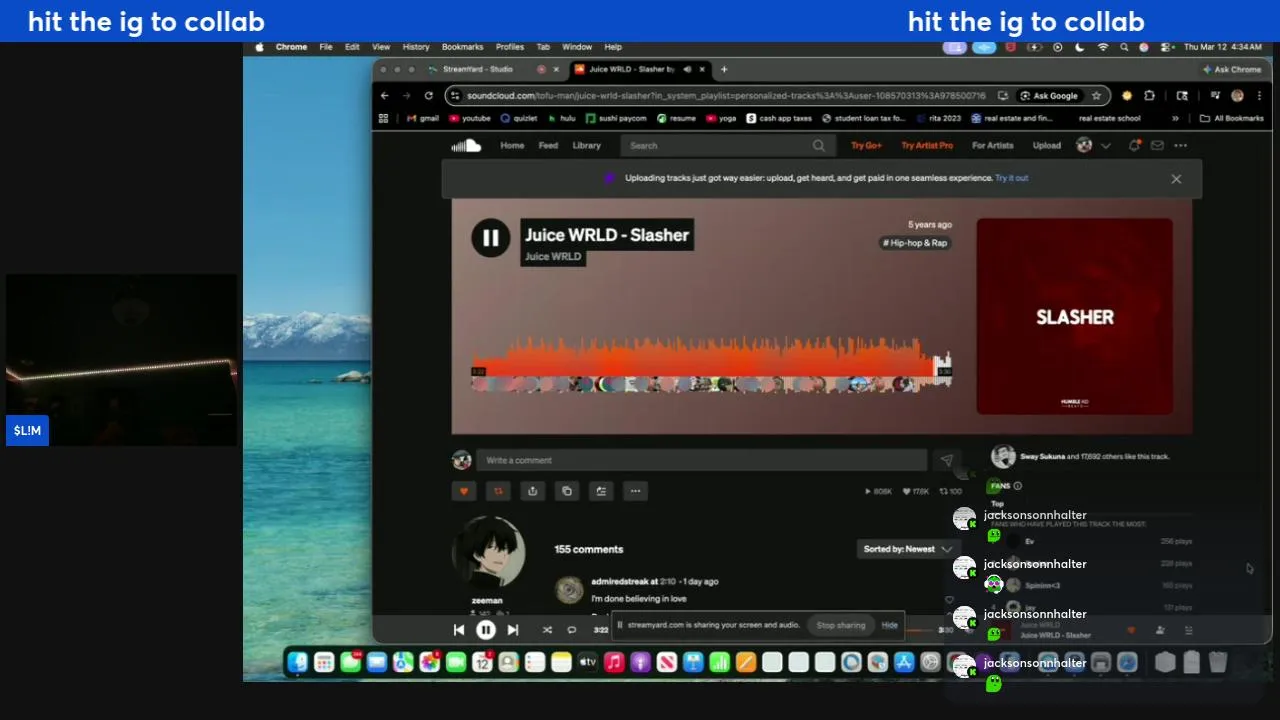This screenshot has height=720, width=1280.
Task: Expand the hidden bookmarks chevron
Action: (x=1175, y=118)
